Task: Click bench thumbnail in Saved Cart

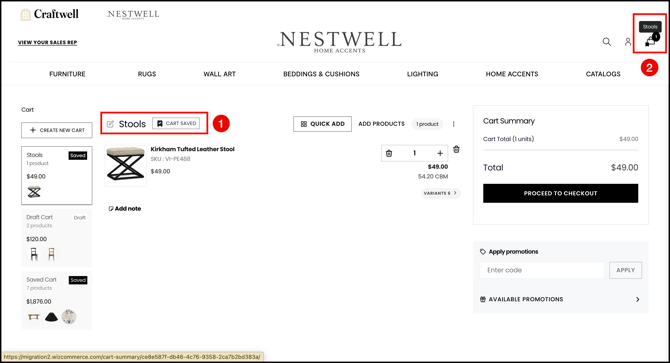Action: 34,317
